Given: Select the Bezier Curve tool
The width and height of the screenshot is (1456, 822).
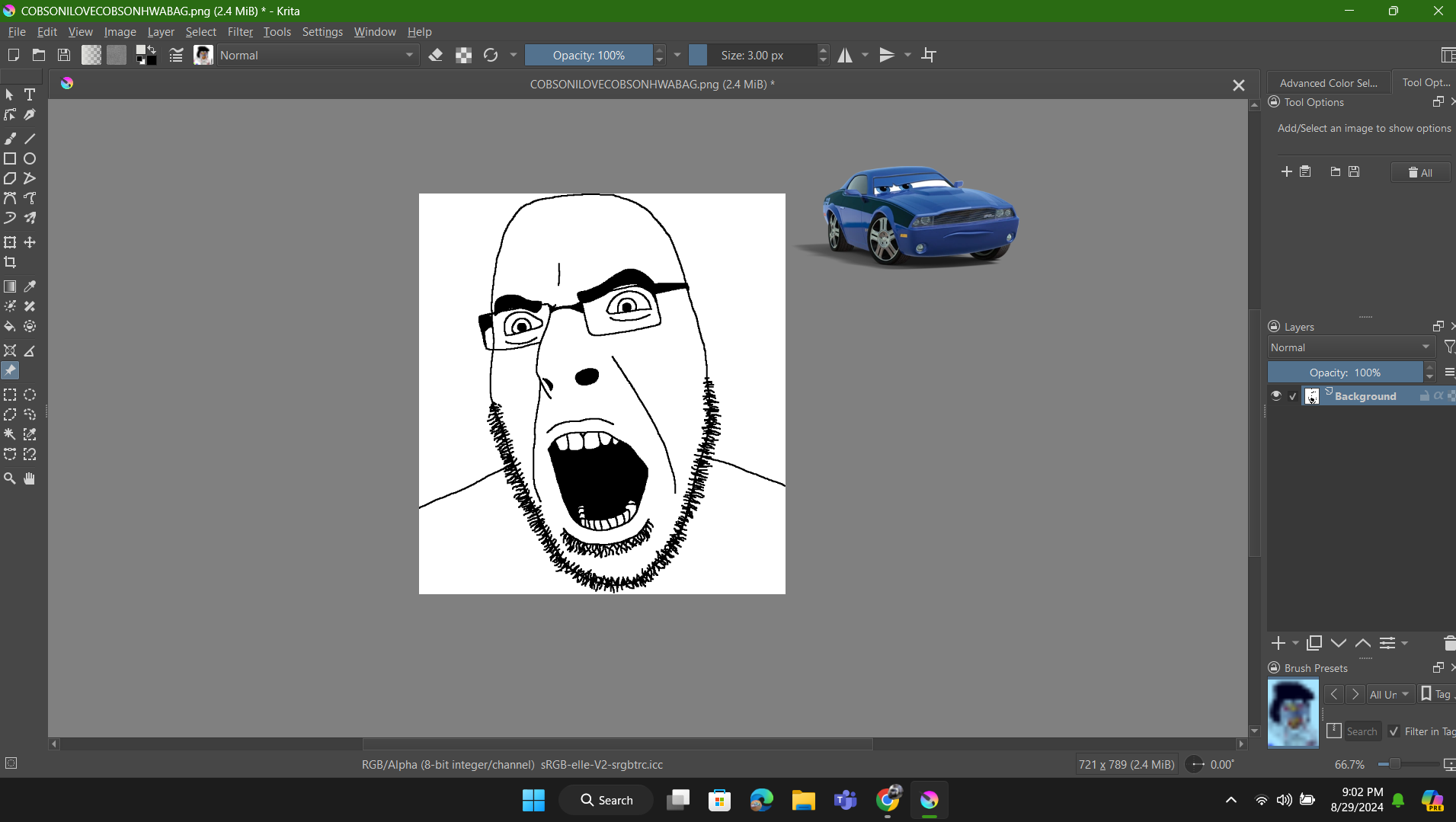Looking at the screenshot, I should (10, 198).
